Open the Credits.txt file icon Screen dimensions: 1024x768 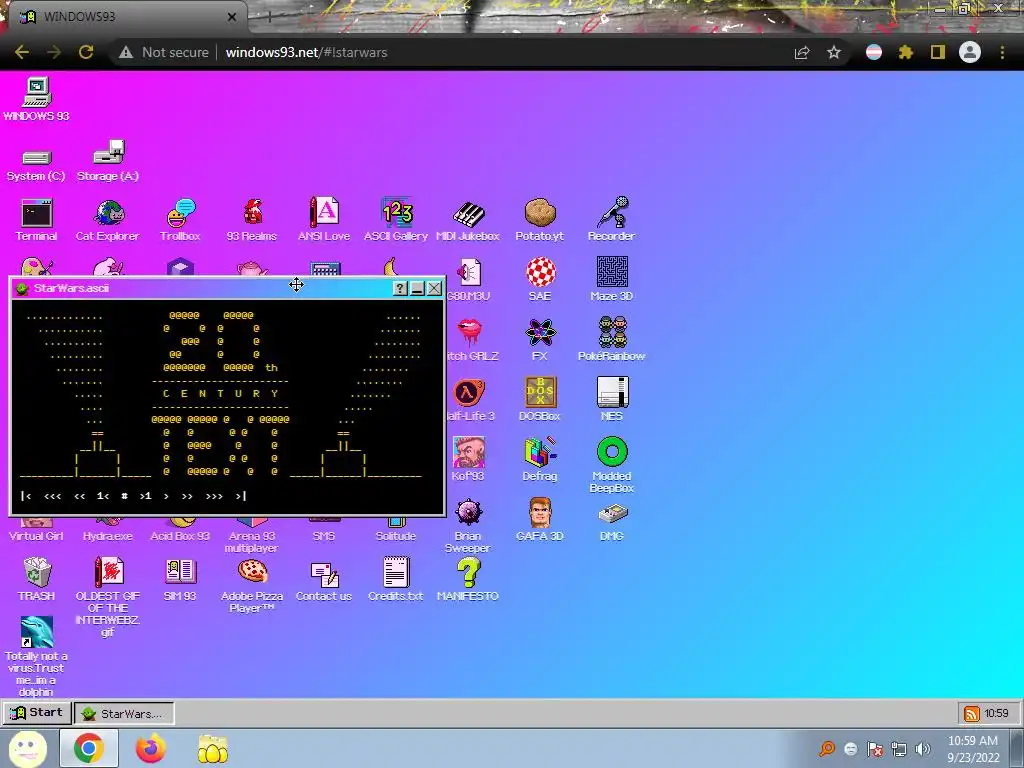pyautogui.click(x=396, y=572)
